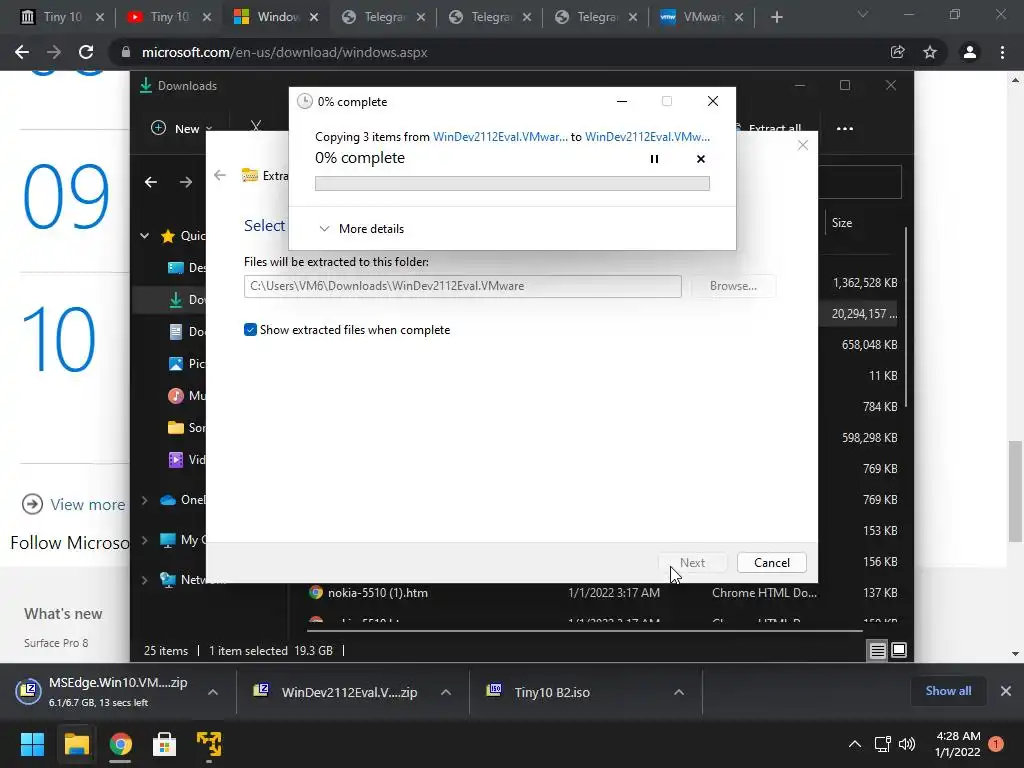Uncheck Show extracted files when complete
This screenshot has height=768, width=1024.
click(250, 330)
